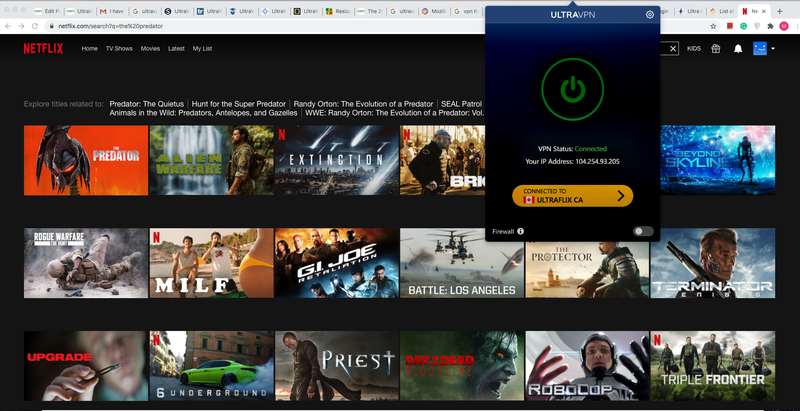Open The Predator movie thumbnail
This screenshot has height=411, width=800.
tap(86, 160)
